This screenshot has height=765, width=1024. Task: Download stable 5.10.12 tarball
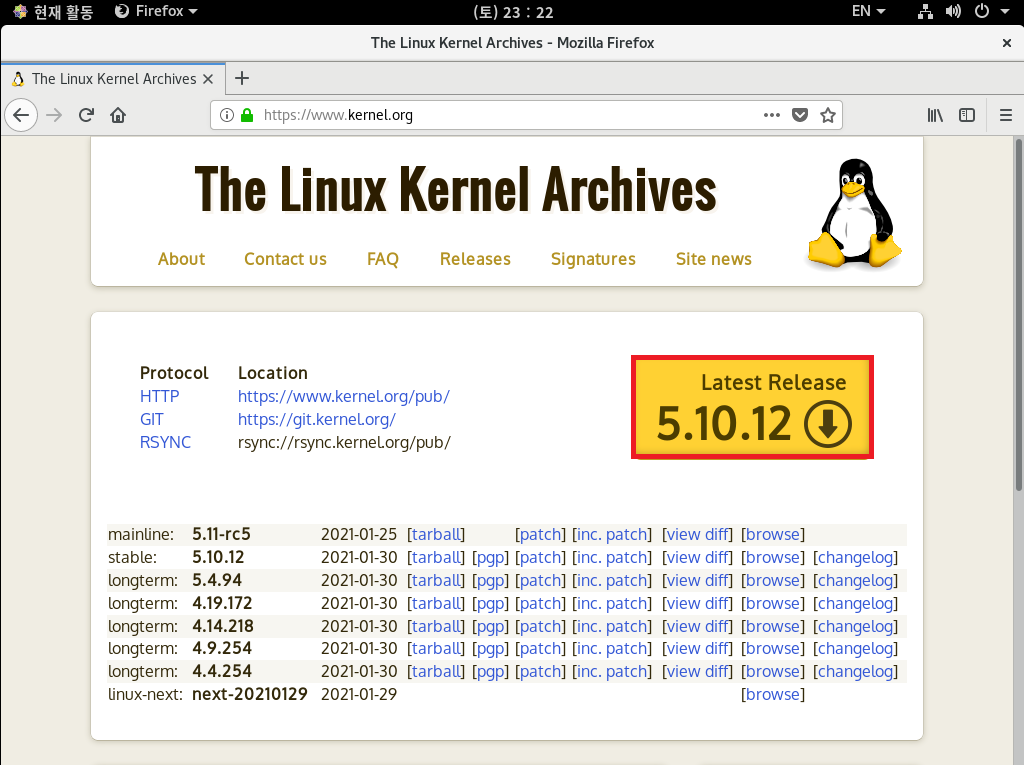tap(436, 557)
